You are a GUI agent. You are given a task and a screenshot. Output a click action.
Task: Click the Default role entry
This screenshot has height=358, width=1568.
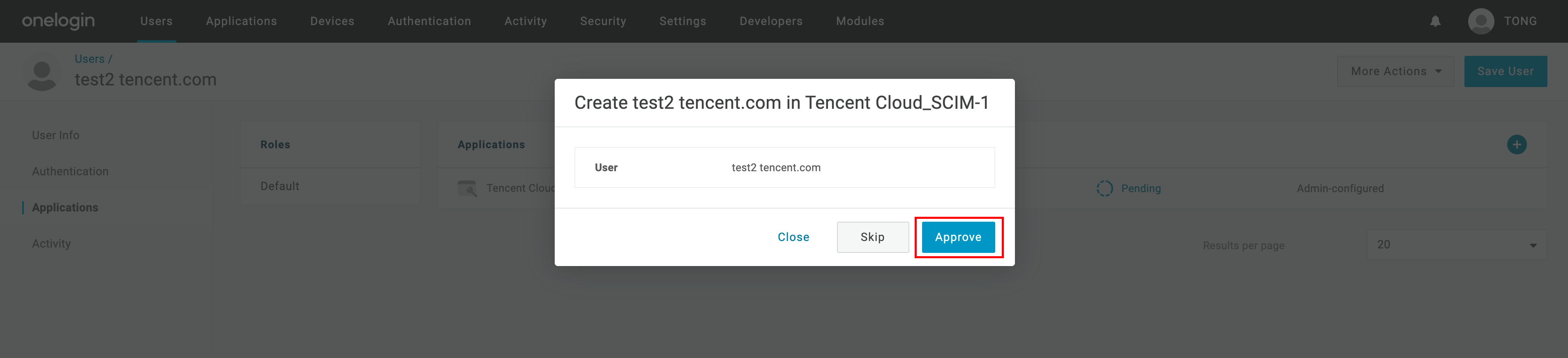(279, 187)
